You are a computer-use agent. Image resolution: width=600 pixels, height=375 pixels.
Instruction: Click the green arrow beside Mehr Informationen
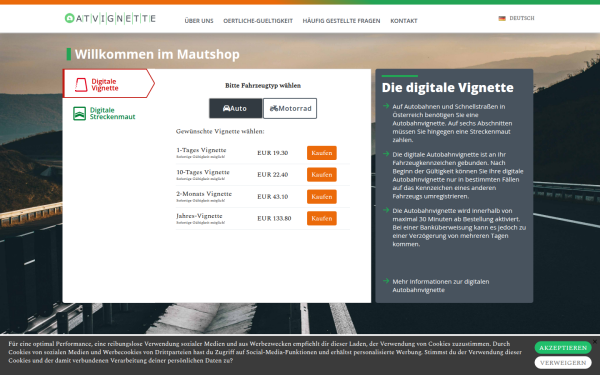[x=386, y=280]
